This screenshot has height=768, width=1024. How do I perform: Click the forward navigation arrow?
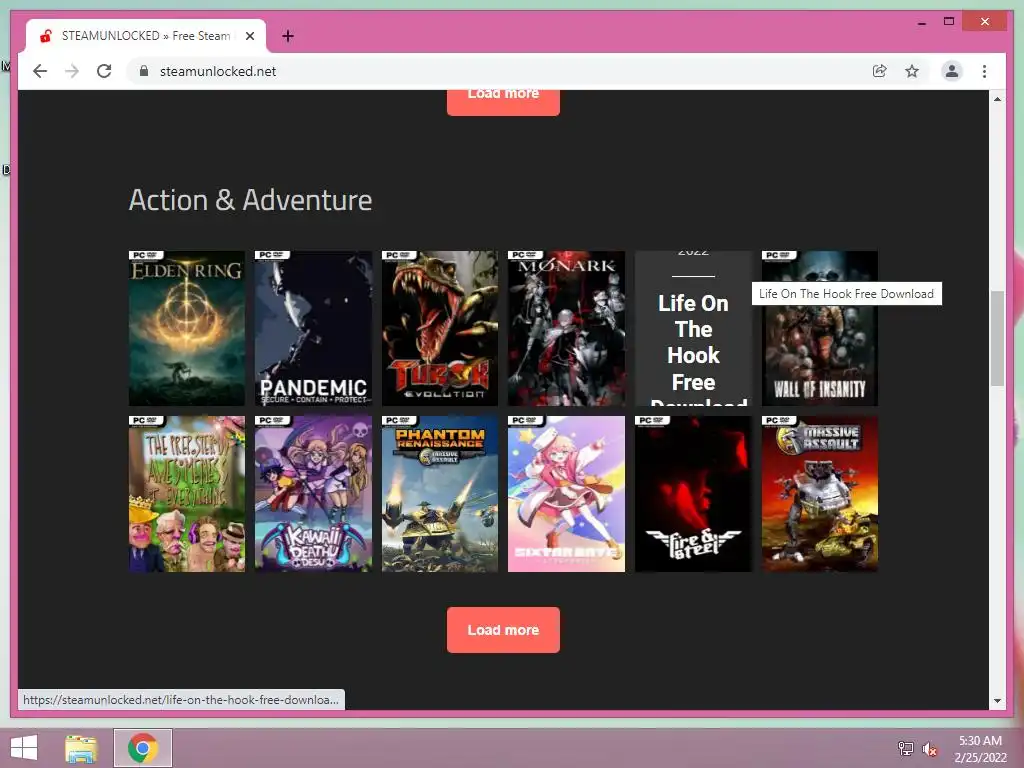coord(72,71)
